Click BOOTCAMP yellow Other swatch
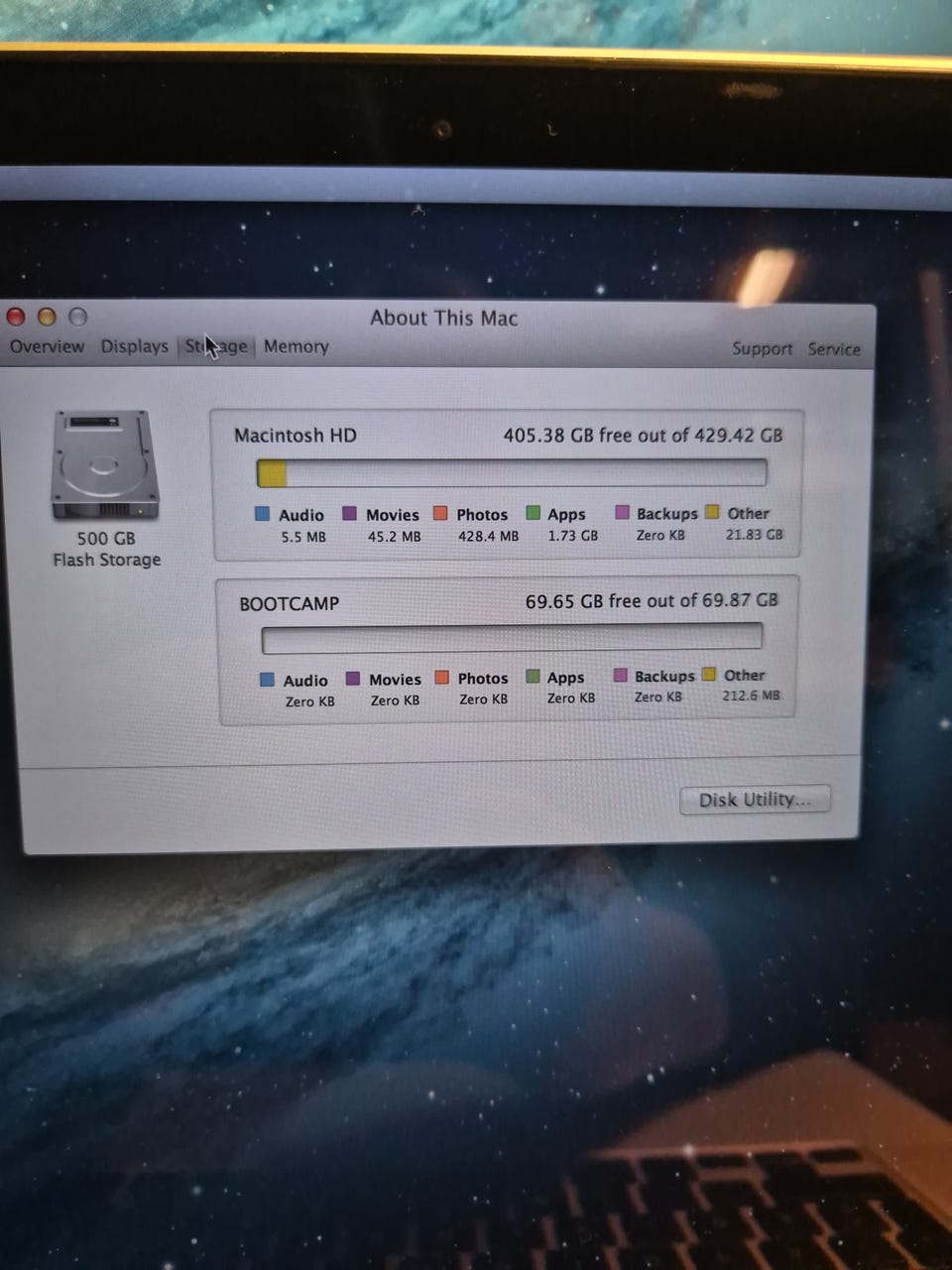 coord(708,675)
